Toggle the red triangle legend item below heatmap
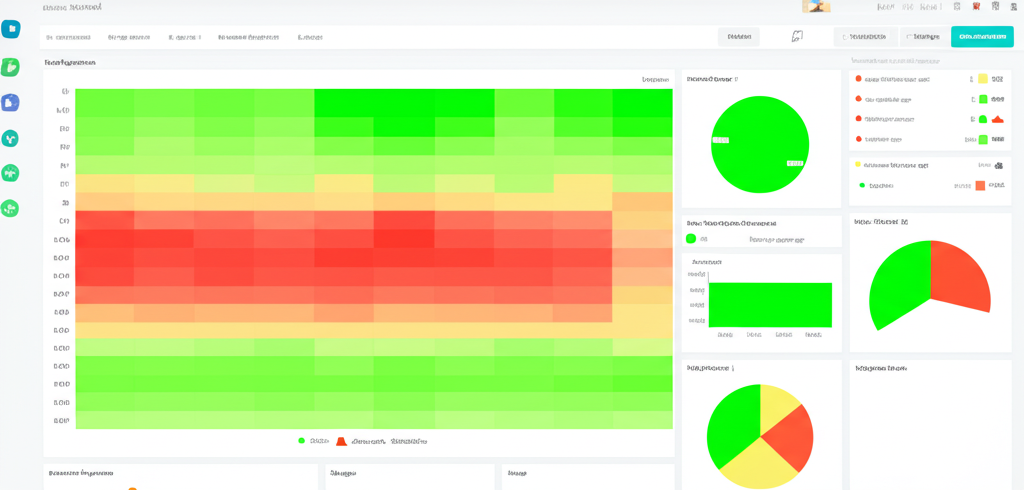The image size is (1024, 490). pos(341,440)
